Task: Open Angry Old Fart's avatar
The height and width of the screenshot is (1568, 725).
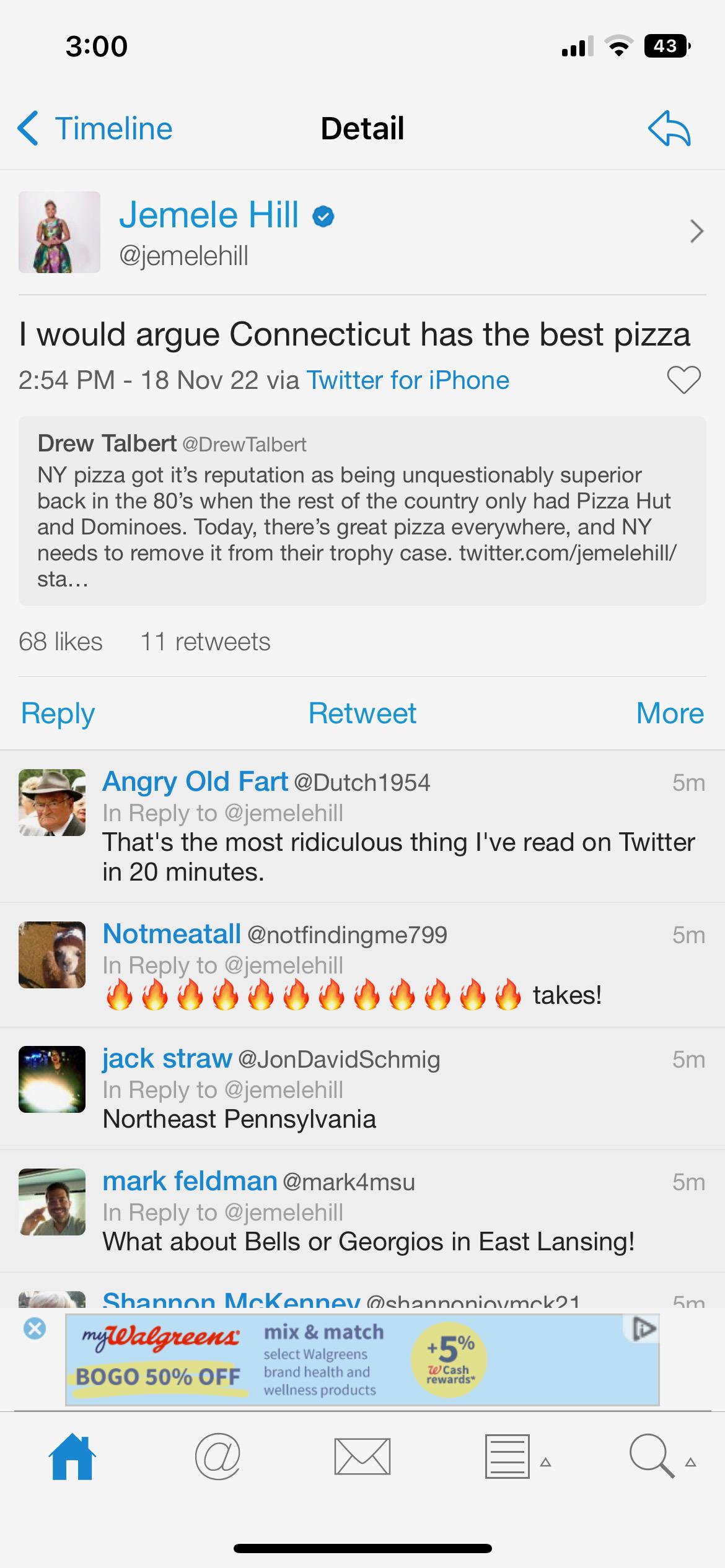Action: coord(52,803)
